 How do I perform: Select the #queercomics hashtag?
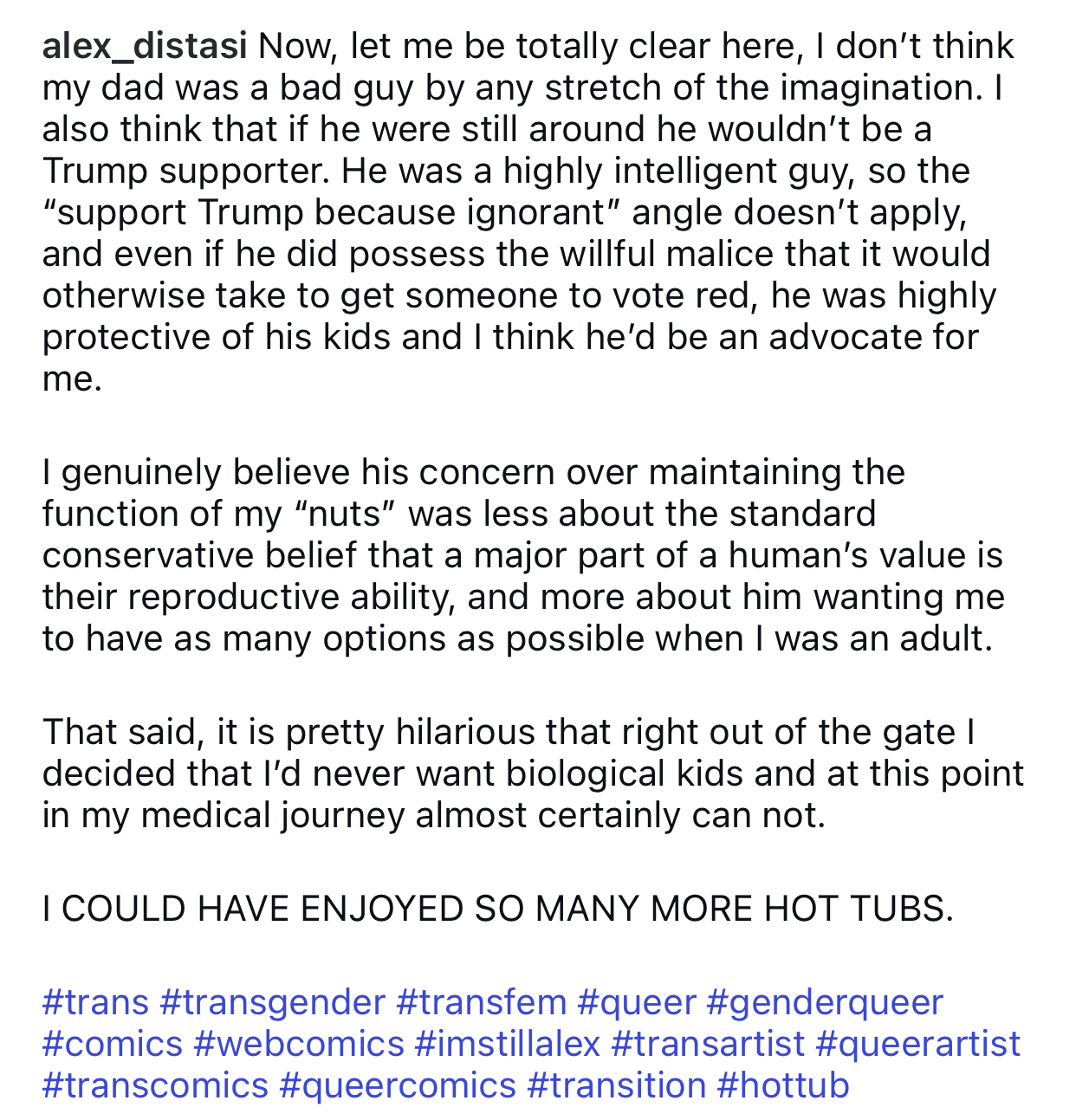tap(398, 1085)
